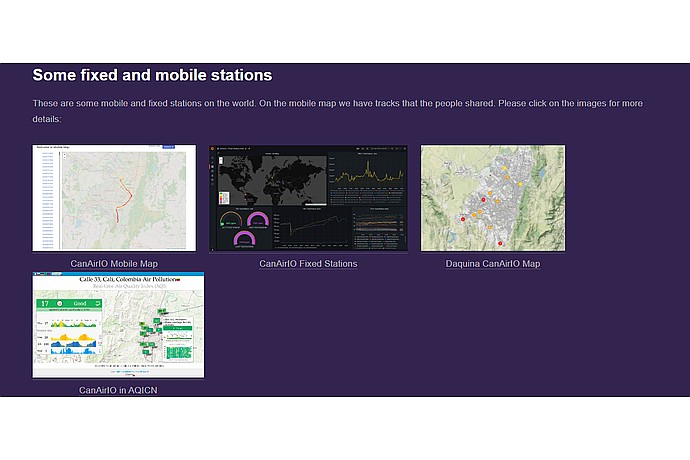690x460 pixels.
Task: Open the CanAirIO Fixed Stations link
Action: point(308,264)
